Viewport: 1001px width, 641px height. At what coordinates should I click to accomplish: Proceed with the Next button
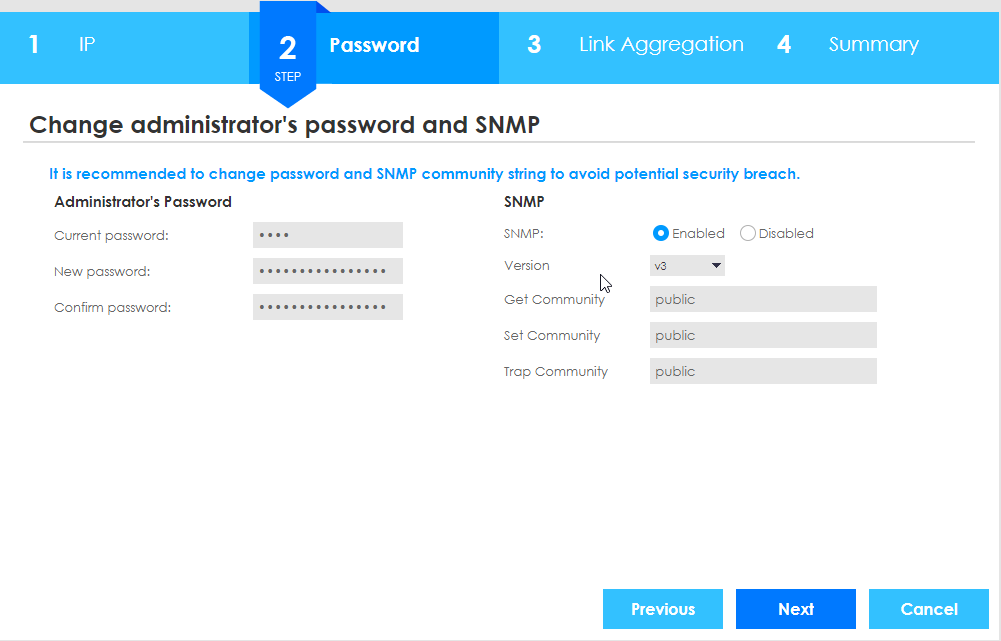click(796, 609)
